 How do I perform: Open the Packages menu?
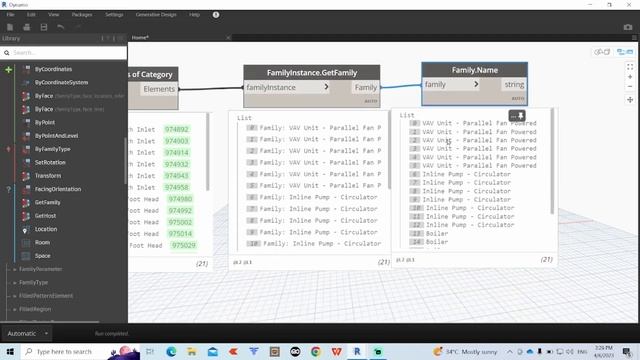tap(82, 15)
